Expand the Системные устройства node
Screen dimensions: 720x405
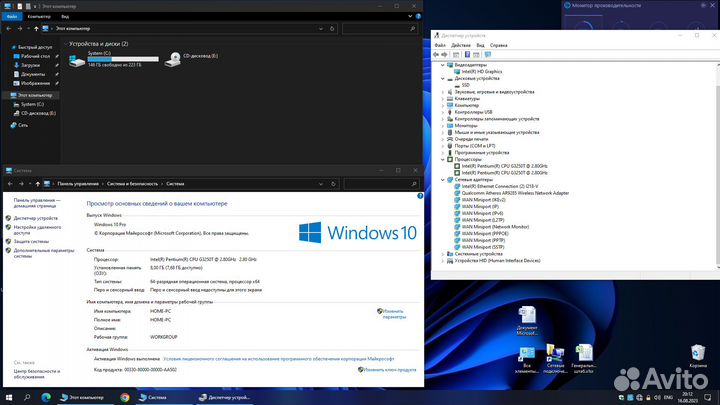pos(443,254)
